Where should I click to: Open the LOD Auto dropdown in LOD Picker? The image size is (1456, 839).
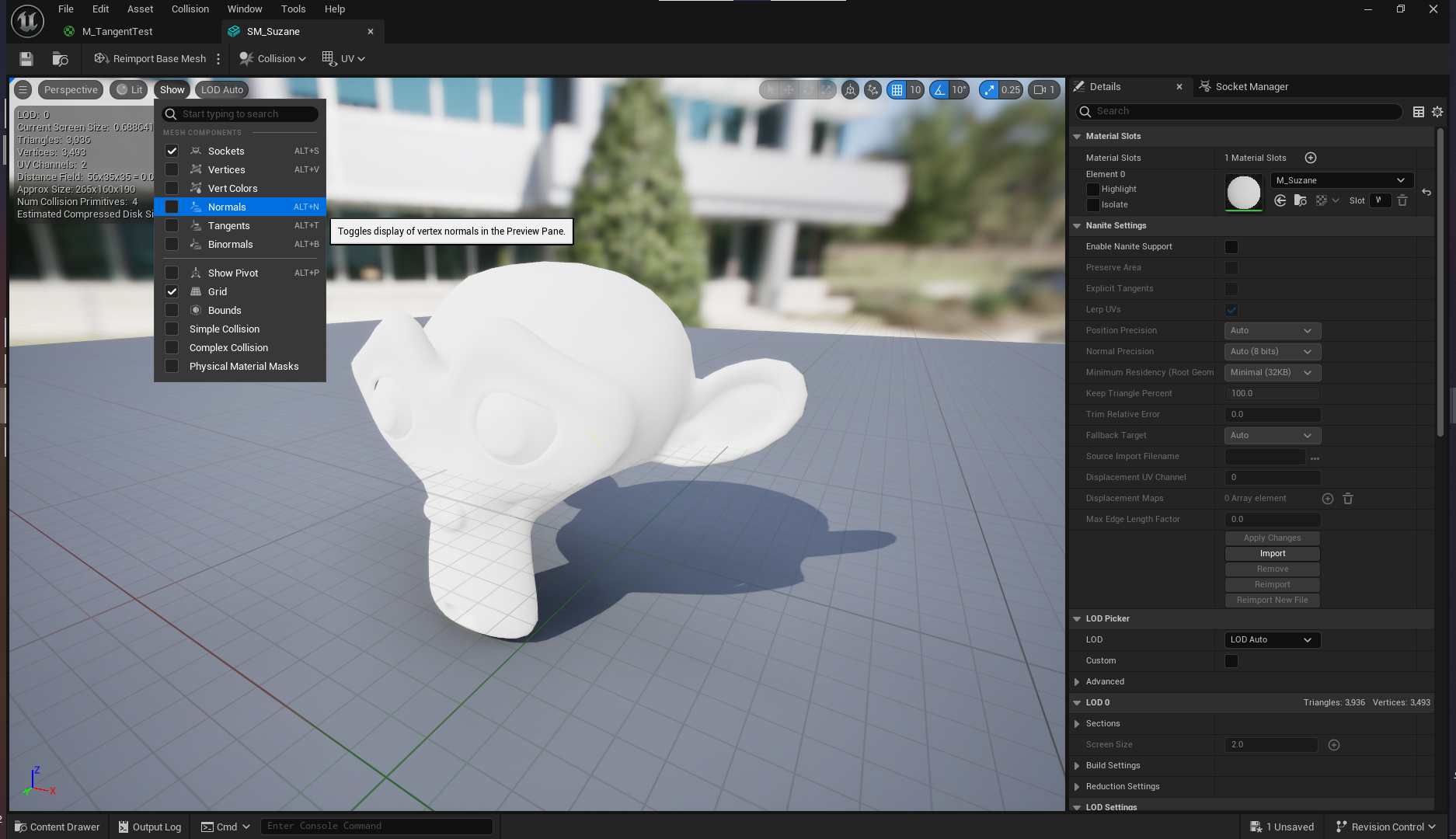pos(1272,640)
